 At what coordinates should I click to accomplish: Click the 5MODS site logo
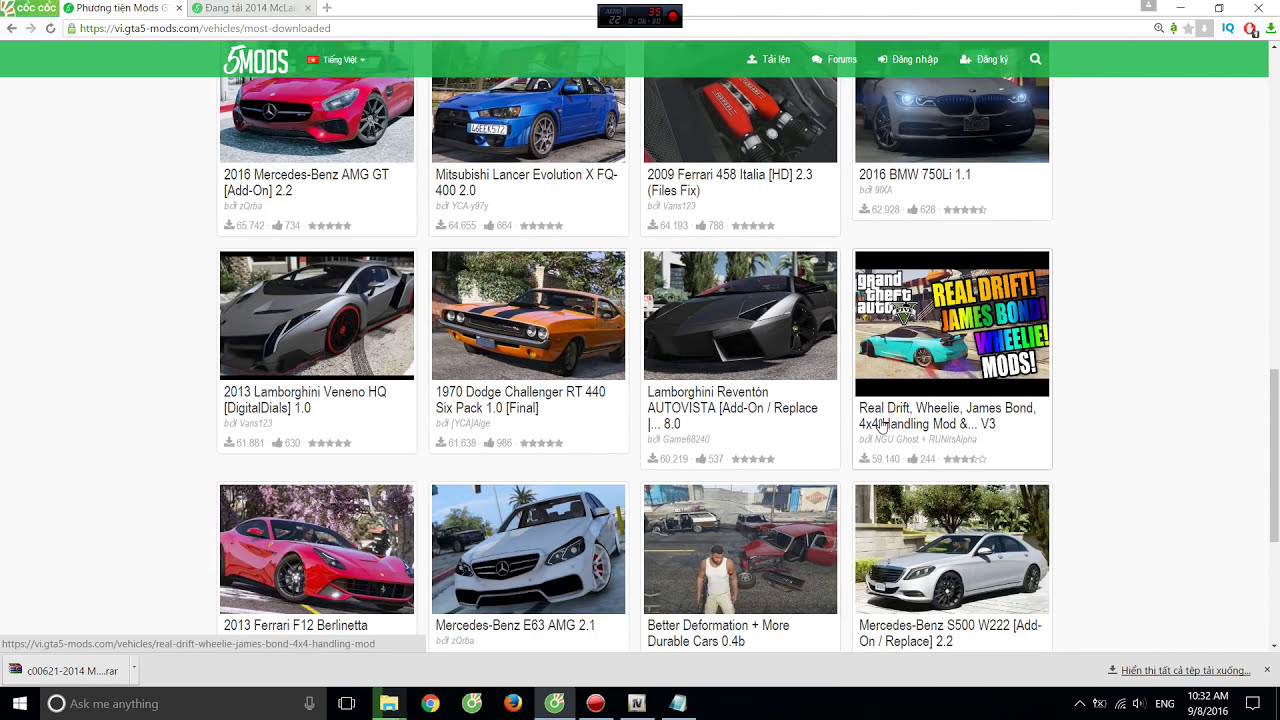tap(255, 60)
